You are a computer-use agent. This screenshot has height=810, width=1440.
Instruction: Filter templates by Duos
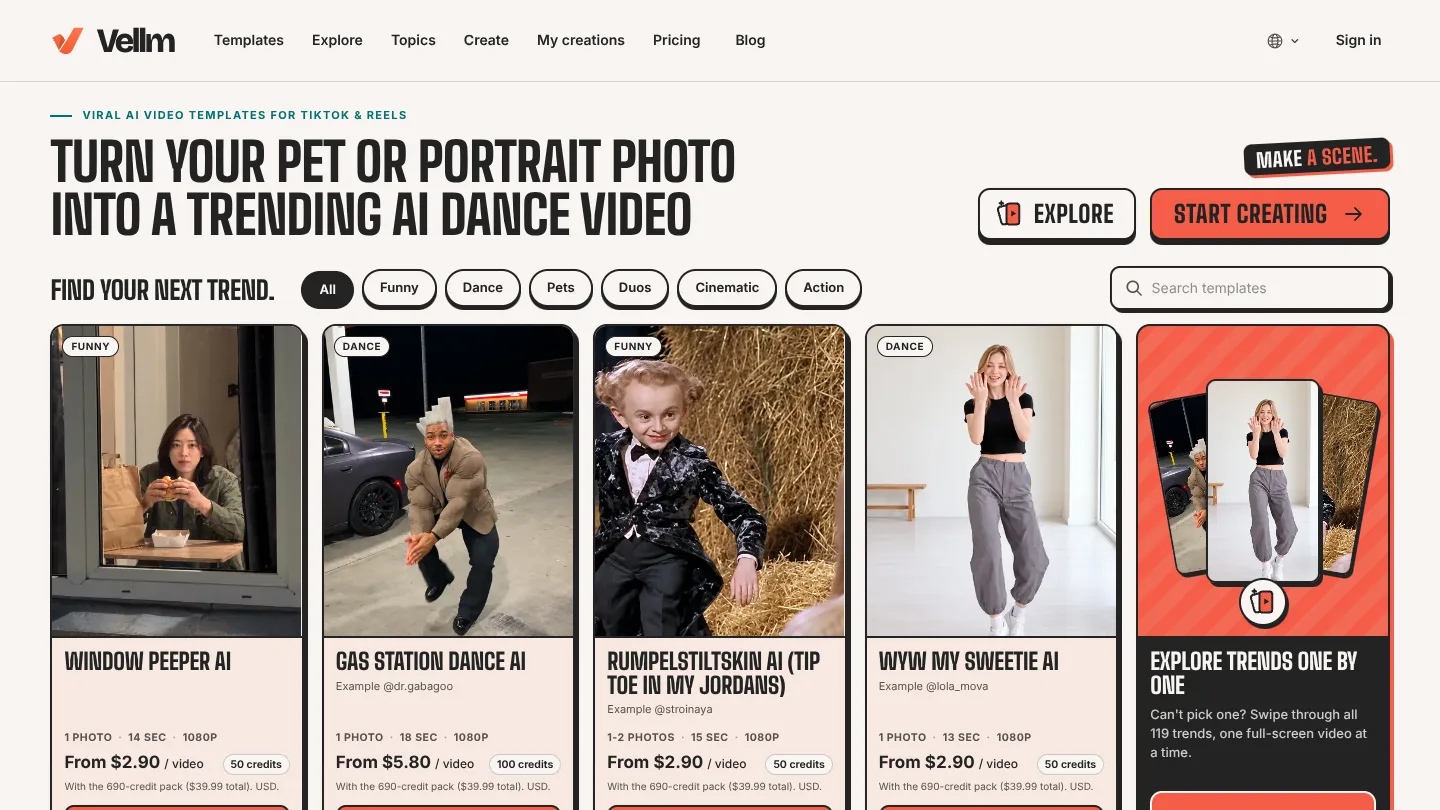(x=635, y=288)
